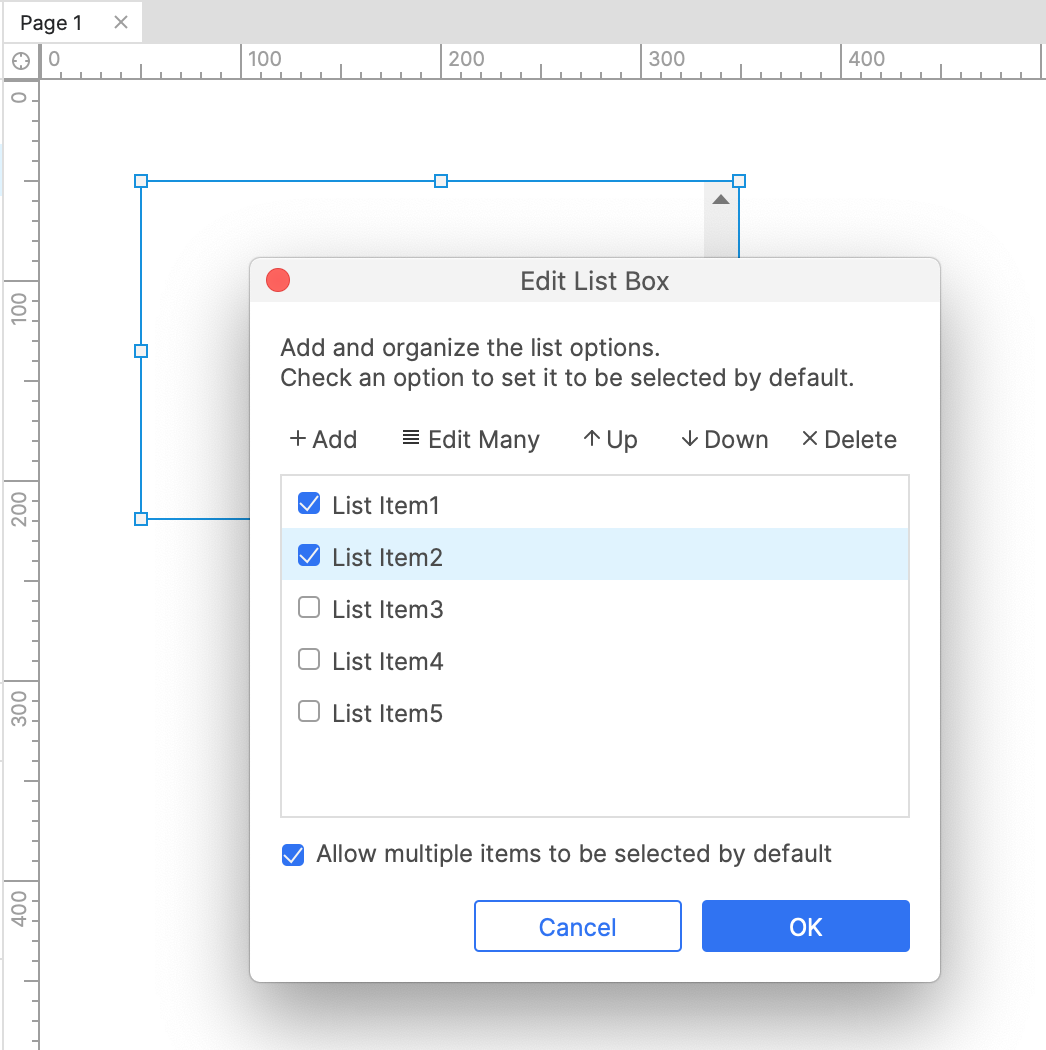
Task: Click the ruler origin crosshair icon
Action: 20,61
